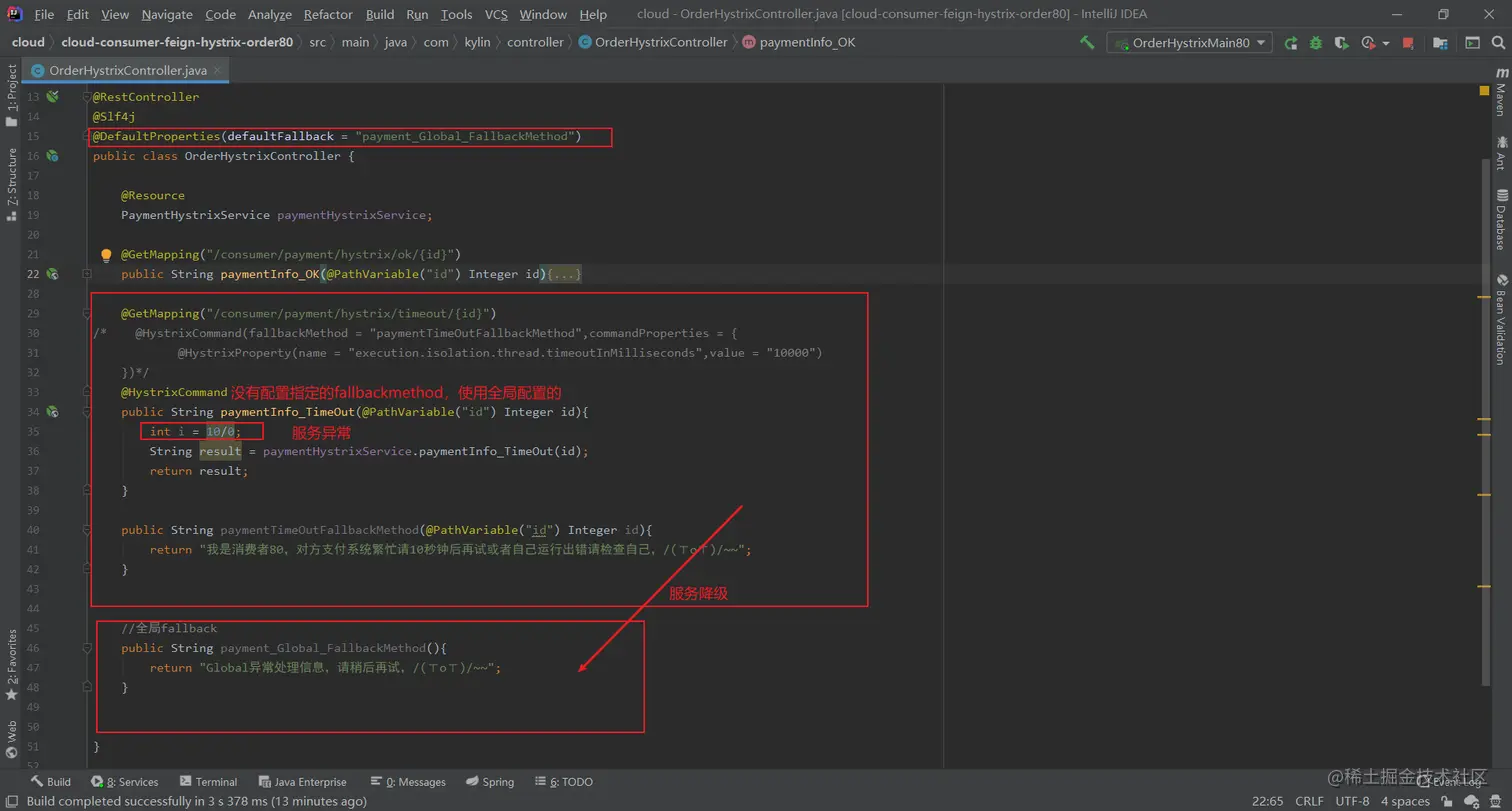Open the VCS menu
This screenshot has height=811, width=1512.
point(496,14)
